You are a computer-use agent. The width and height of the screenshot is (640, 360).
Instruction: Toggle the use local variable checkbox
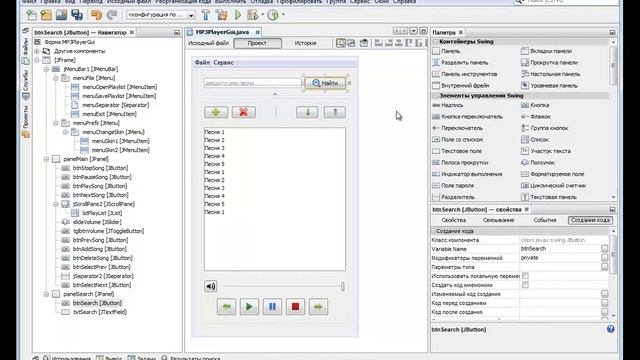pos(525,276)
